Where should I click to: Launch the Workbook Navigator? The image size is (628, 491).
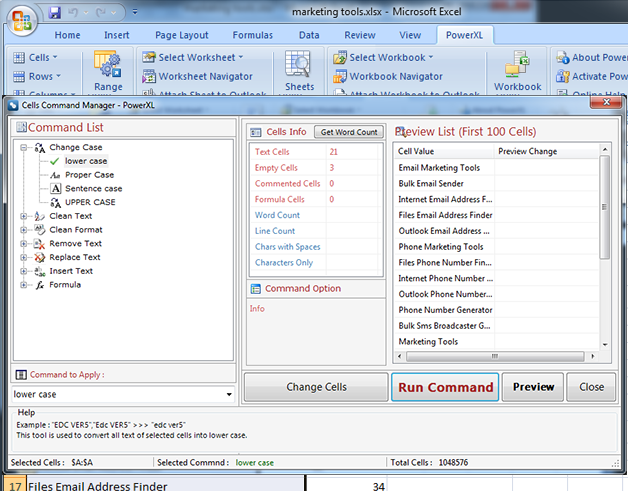388,76
